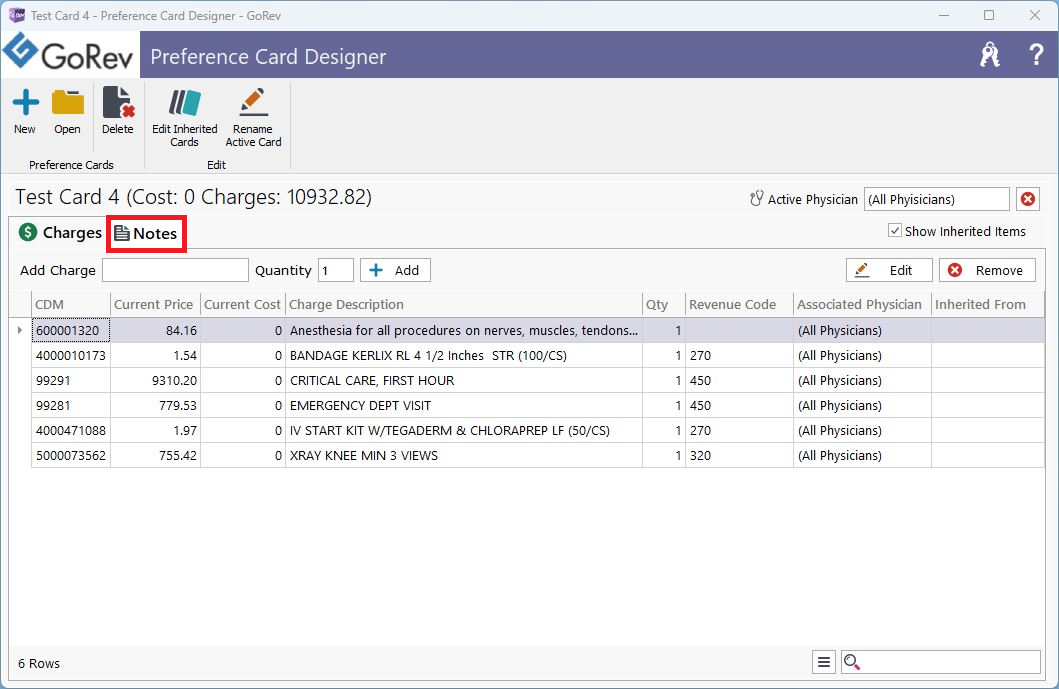Sort by the Associated Physician column header
Screen dimensions: 1059x689
862,305
